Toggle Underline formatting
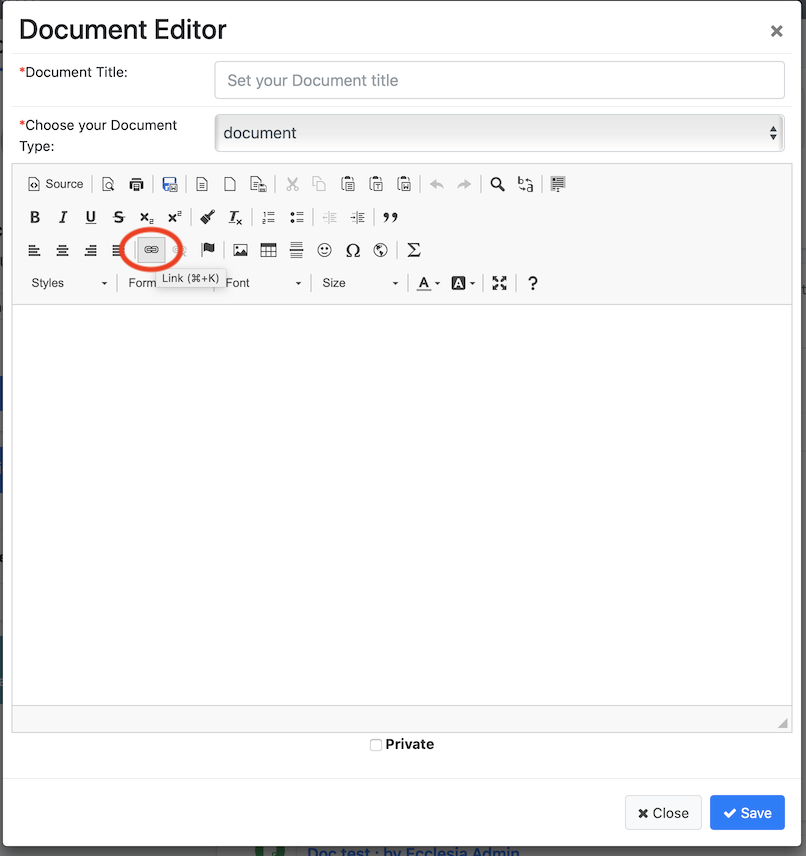 (91, 217)
